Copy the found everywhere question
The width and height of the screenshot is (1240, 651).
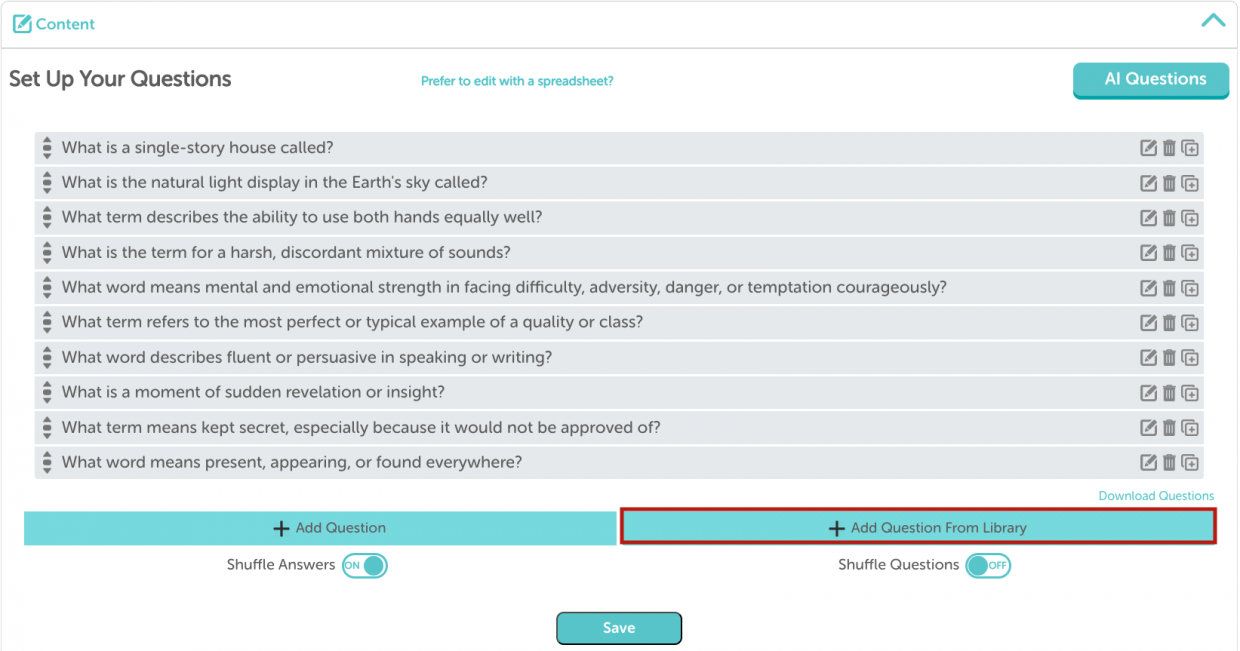1190,463
